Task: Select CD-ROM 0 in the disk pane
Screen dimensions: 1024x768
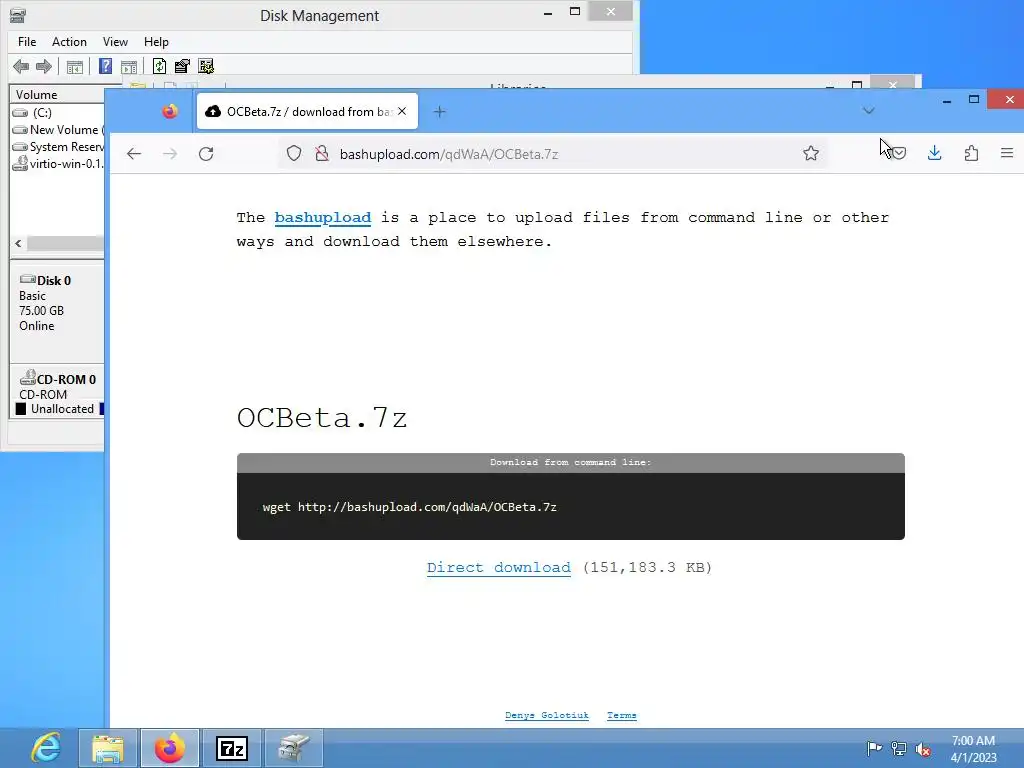Action: [x=57, y=386]
